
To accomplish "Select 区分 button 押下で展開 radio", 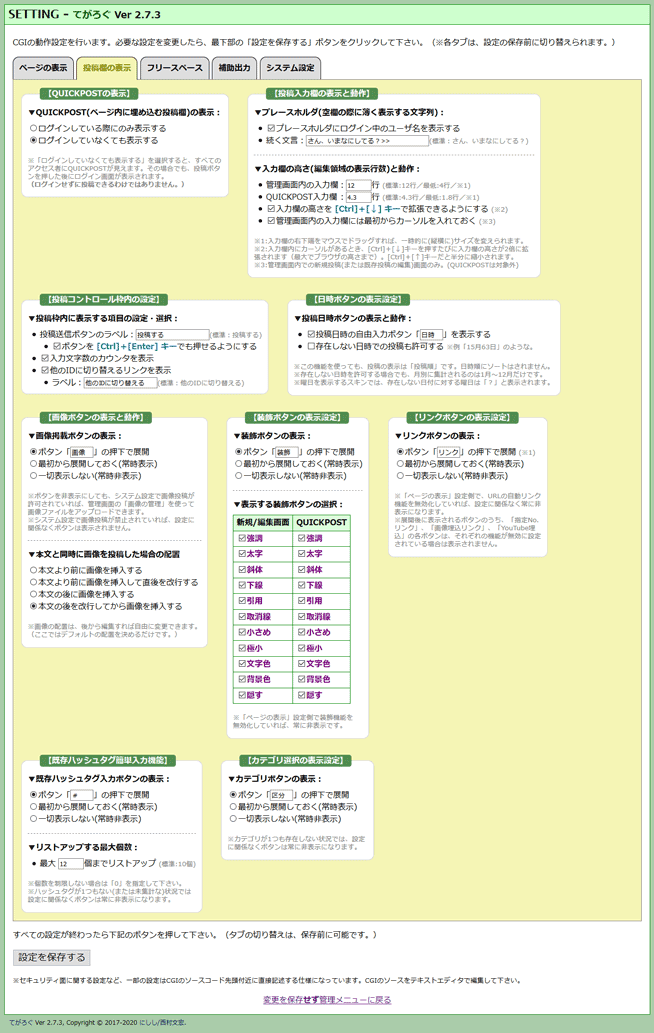I will click(x=233, y=795).
